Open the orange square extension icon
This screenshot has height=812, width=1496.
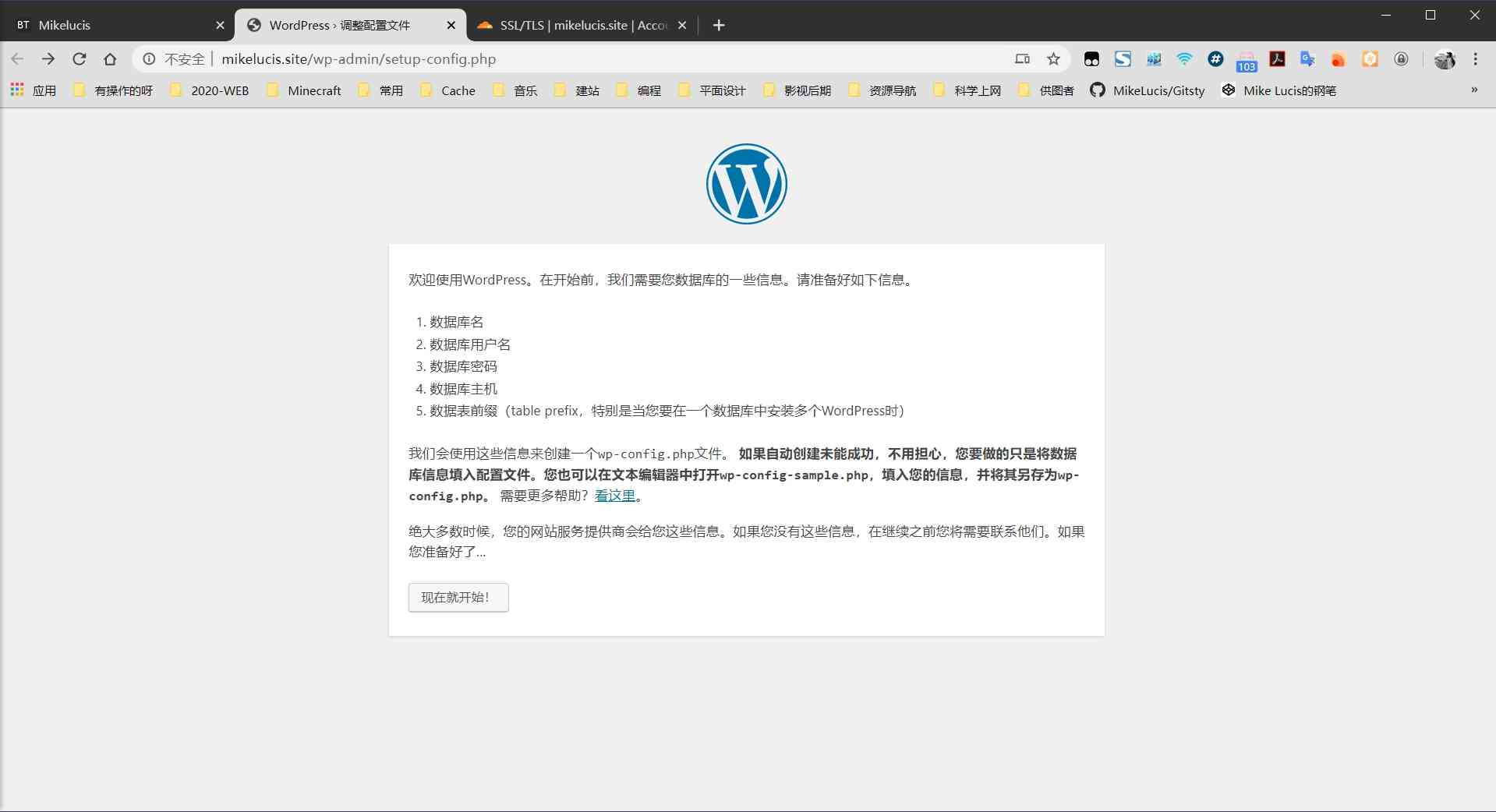coord(1370,58)
